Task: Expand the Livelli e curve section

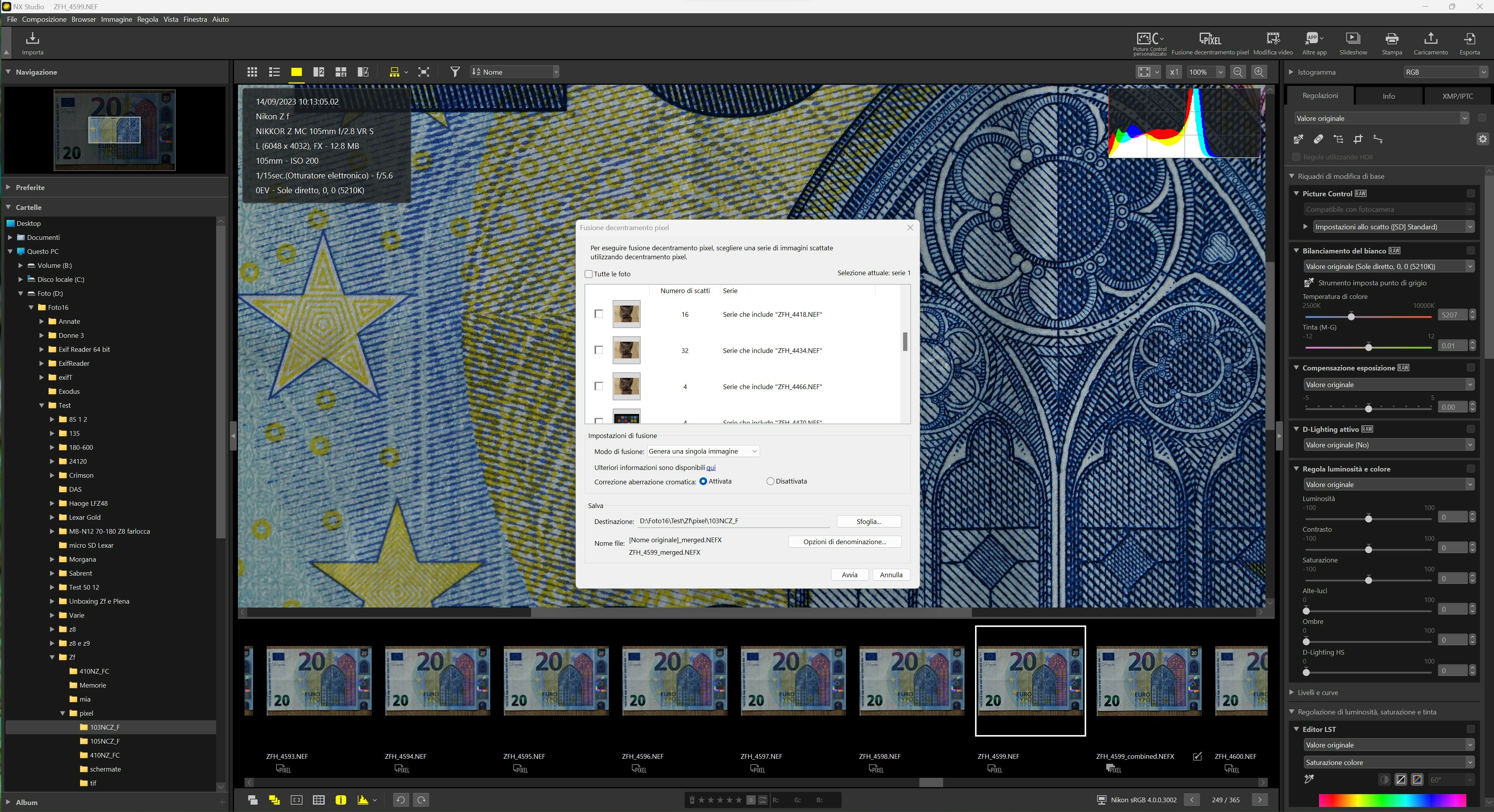Action: click(x=1291, y=693)
